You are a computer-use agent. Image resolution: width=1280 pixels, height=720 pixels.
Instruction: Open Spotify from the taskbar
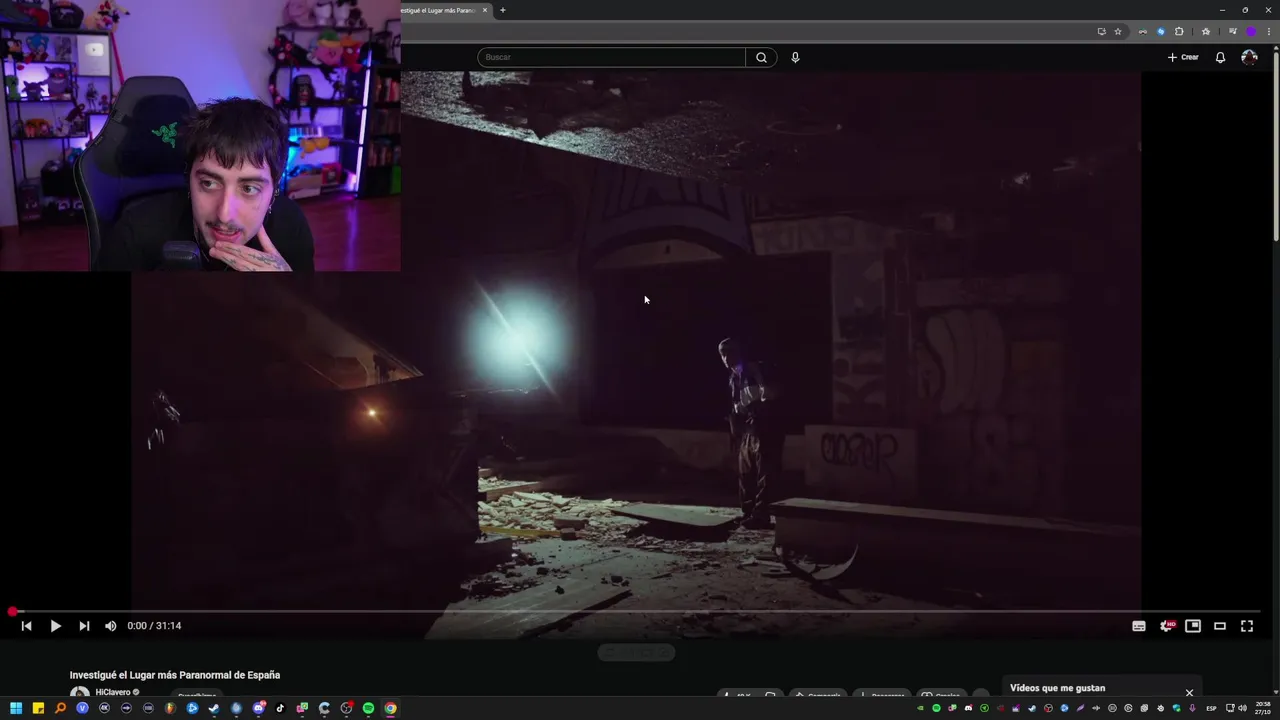coord(368,708)
